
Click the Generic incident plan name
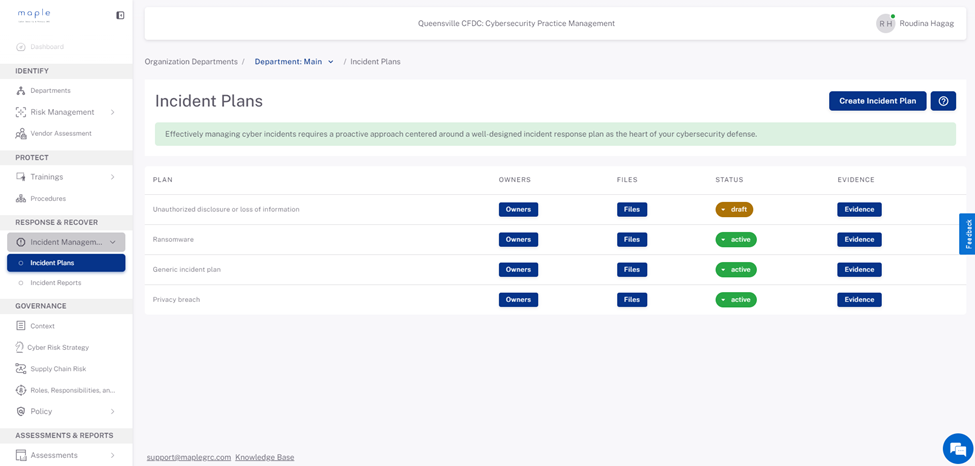click(x=187, y=270)
